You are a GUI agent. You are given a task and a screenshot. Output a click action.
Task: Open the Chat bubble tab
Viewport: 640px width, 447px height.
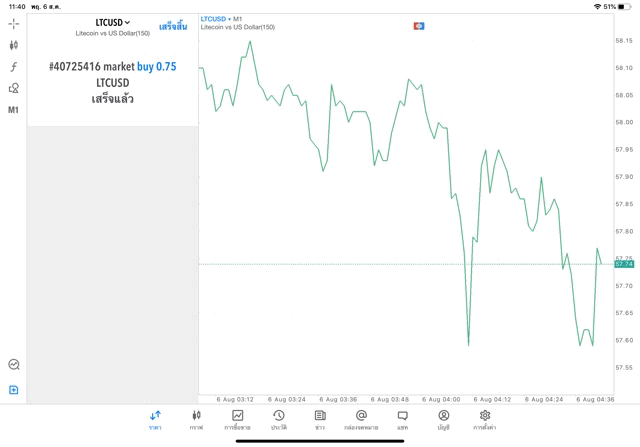(402, 419)
